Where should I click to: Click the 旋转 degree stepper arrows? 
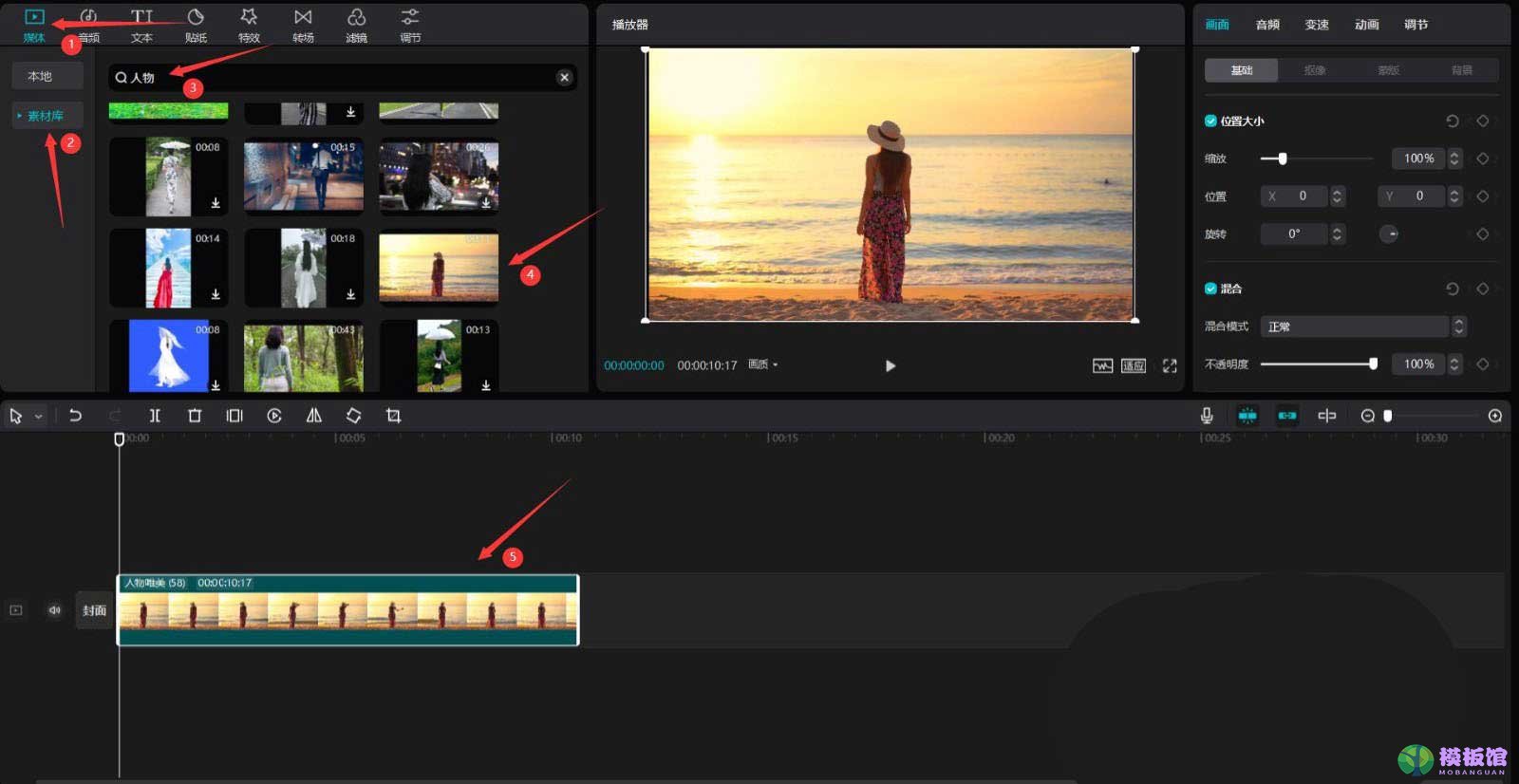pos(1338,233)
